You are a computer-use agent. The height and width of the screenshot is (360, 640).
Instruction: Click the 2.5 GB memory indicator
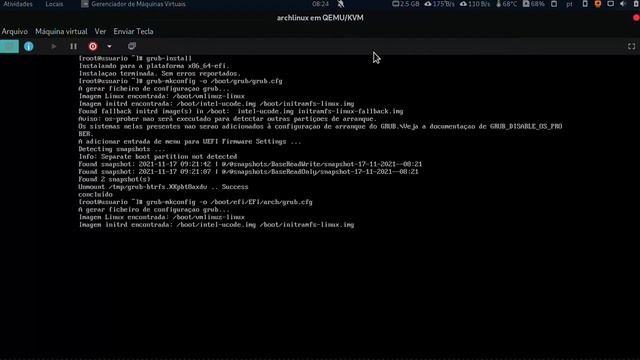tap(406, 4)
